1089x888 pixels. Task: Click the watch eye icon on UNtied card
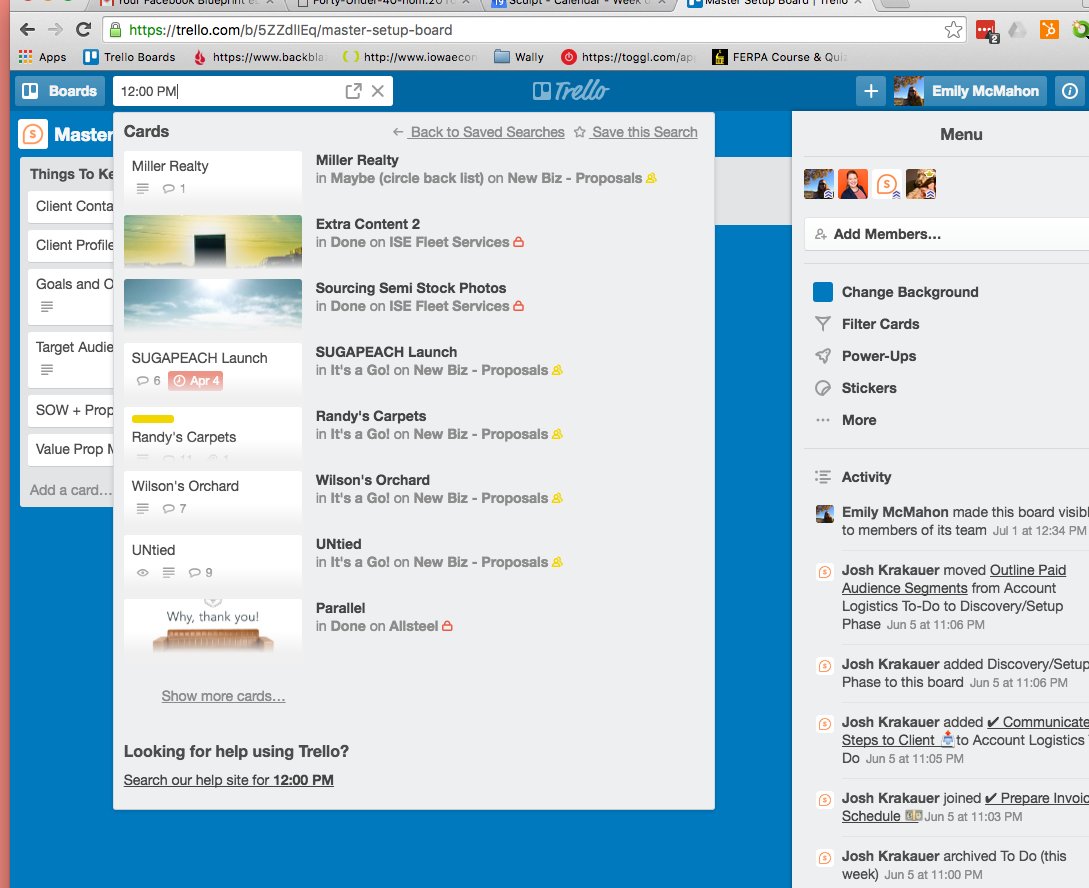[142, 573]
